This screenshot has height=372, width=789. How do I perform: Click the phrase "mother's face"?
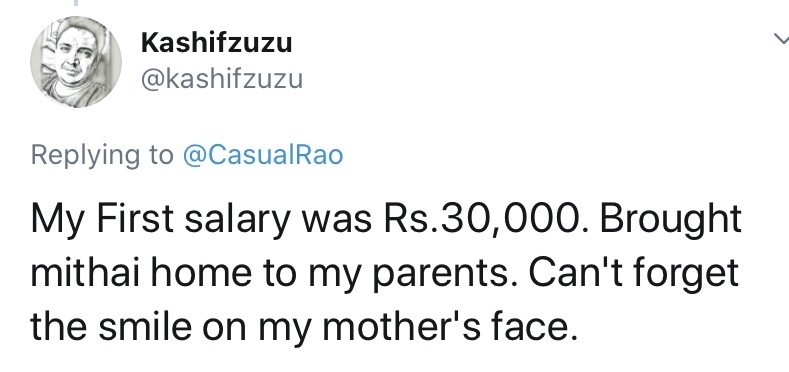[448, 326]
